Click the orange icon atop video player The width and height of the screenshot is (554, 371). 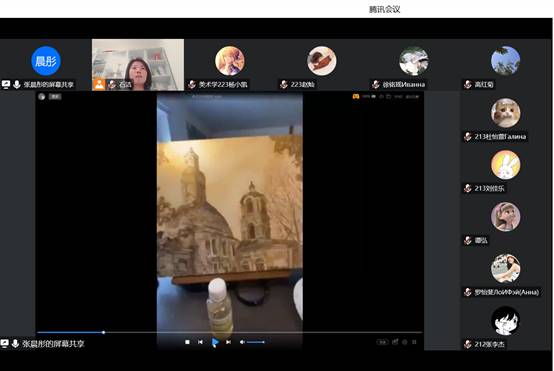[356, 96]
